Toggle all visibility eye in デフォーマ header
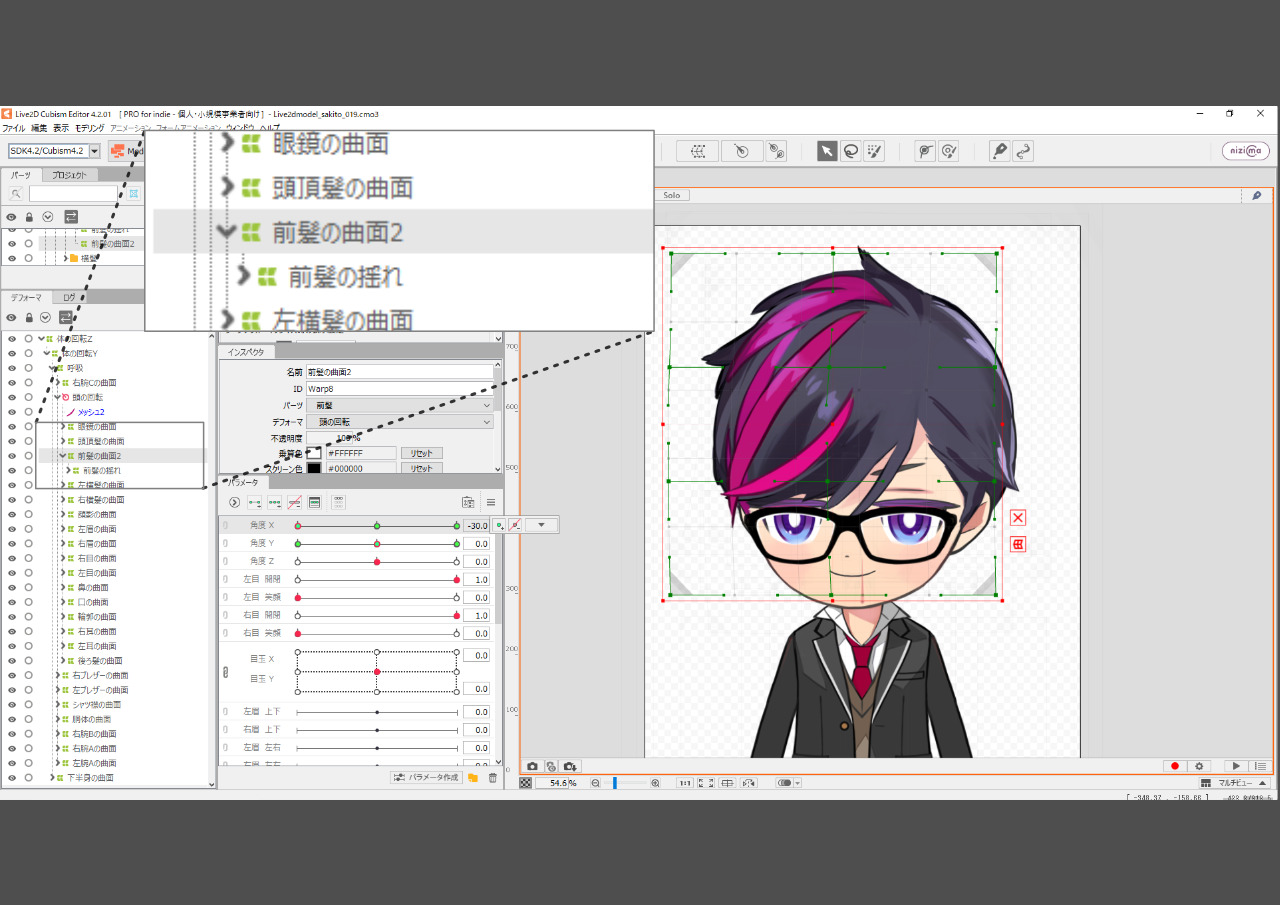The height and width of the screenshot is (905, 1280). [x=12, y=317]
